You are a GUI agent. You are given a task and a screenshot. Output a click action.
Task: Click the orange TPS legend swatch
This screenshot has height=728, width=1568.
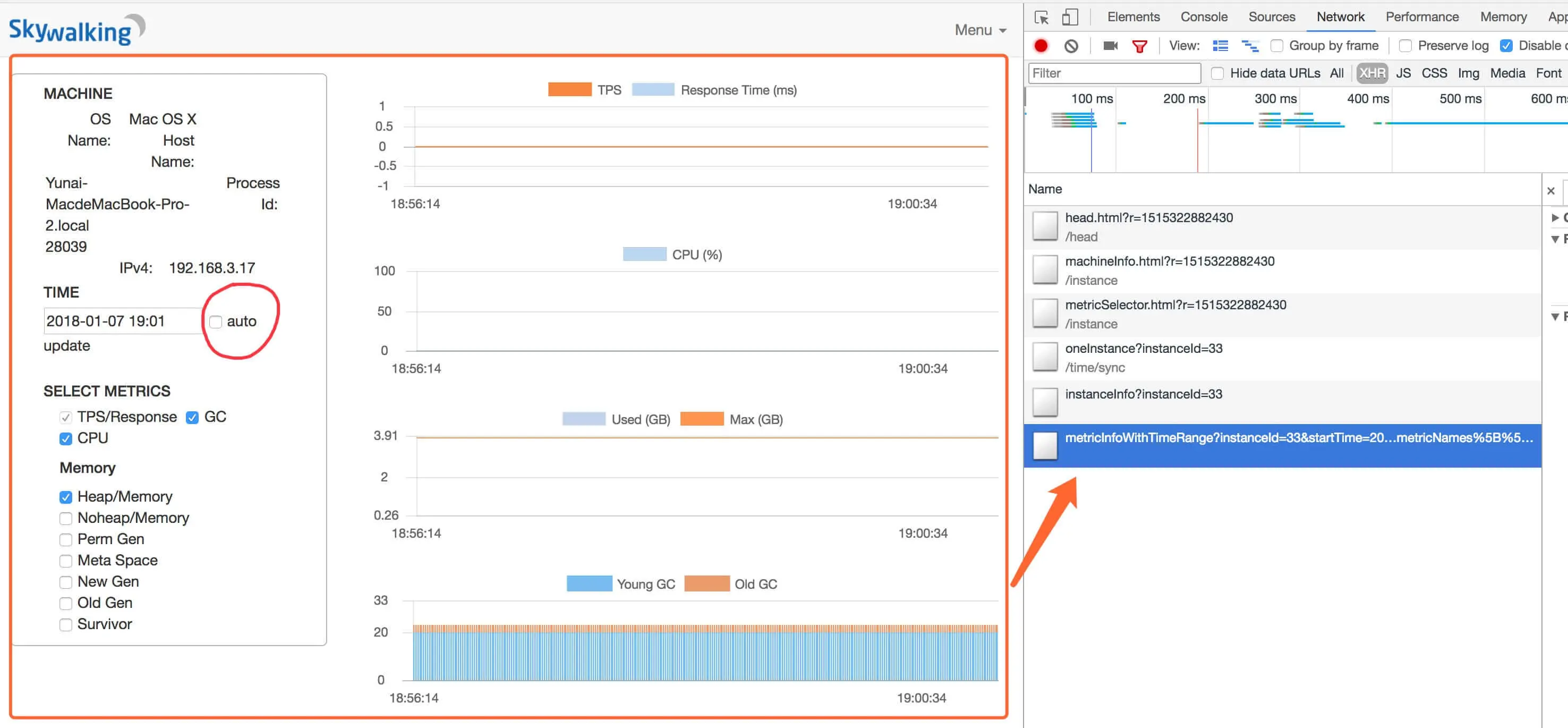click(x=569, y=89)
